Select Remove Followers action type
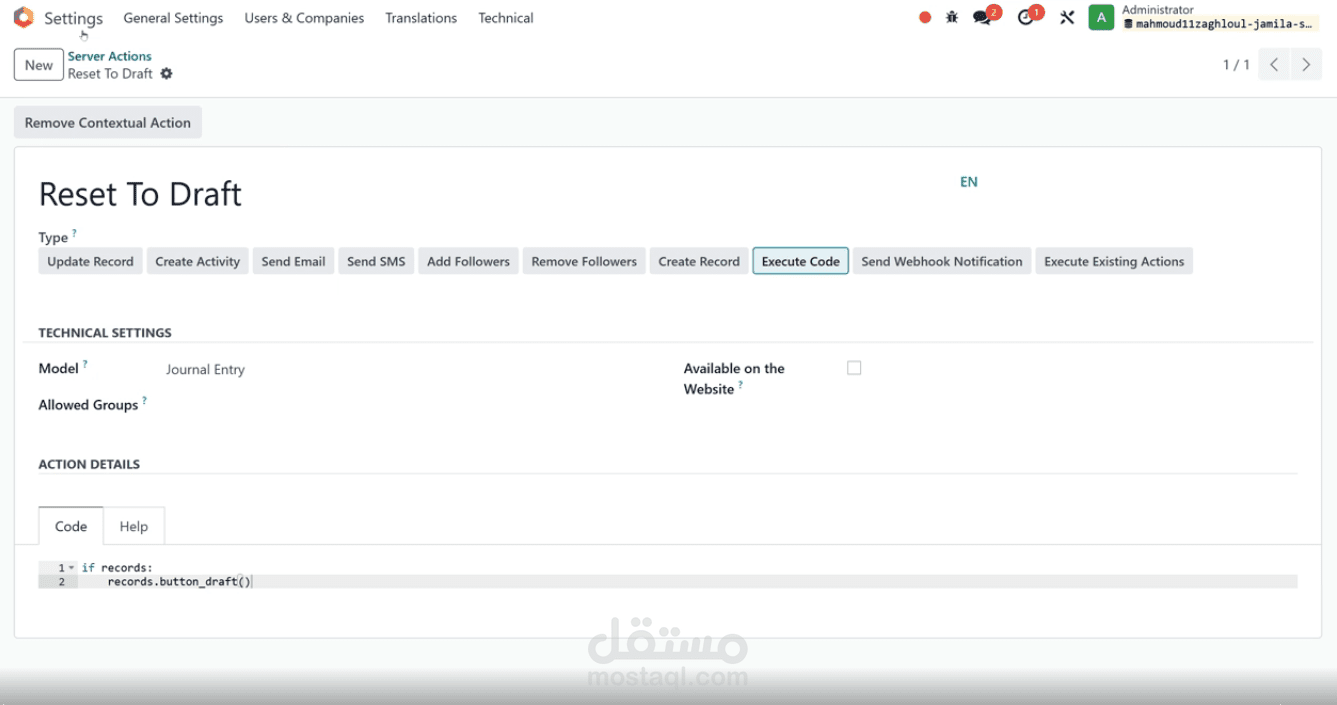The image size is (1337, 705). 584,261
